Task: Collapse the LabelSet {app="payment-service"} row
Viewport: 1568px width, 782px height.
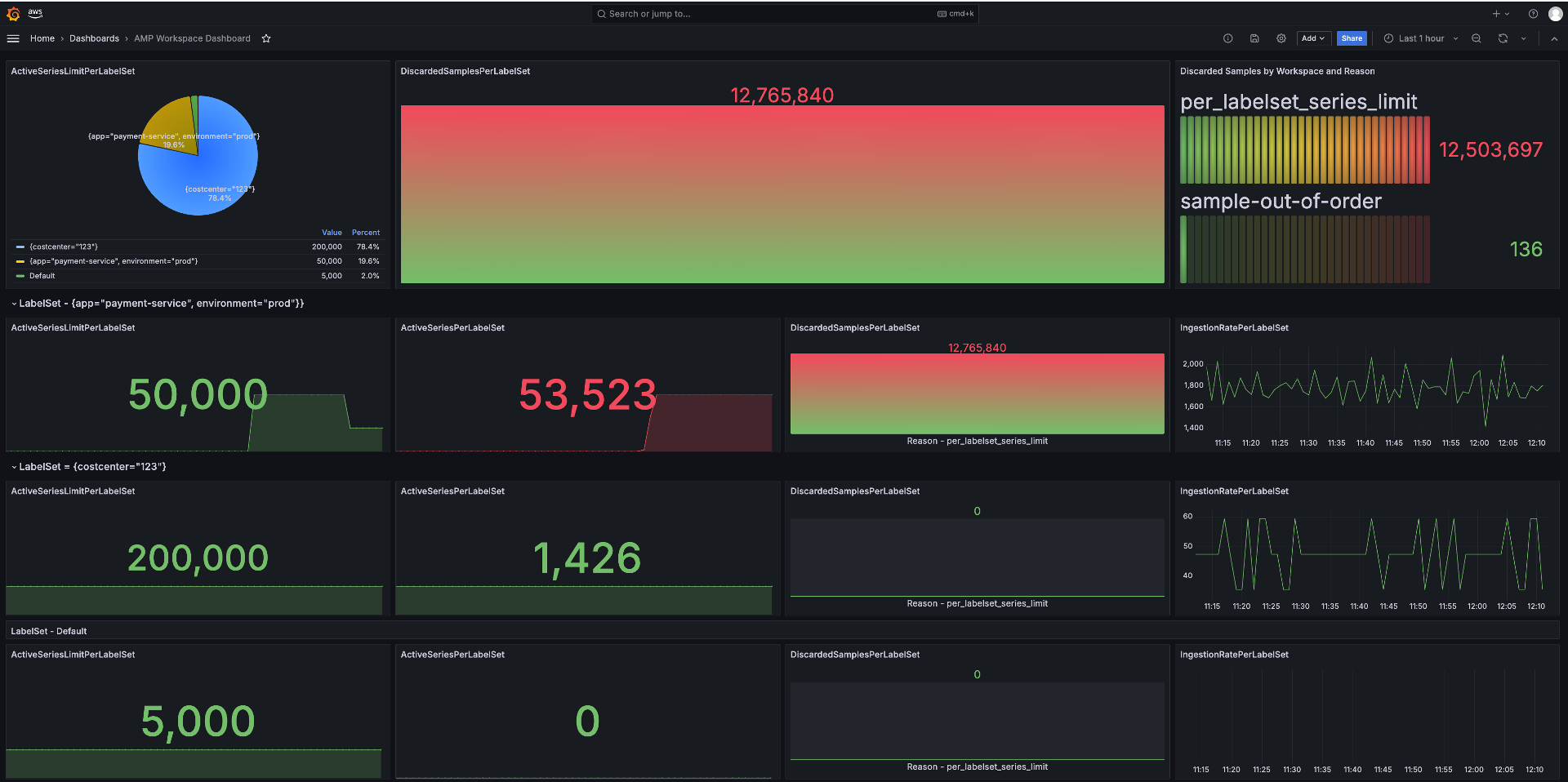Action: pos(14,303)
